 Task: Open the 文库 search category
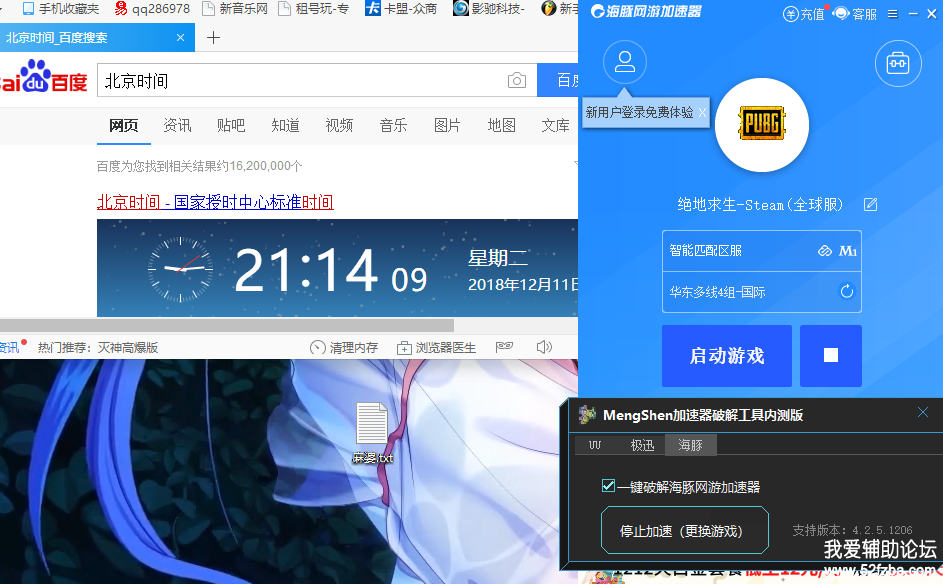(555, 125)
